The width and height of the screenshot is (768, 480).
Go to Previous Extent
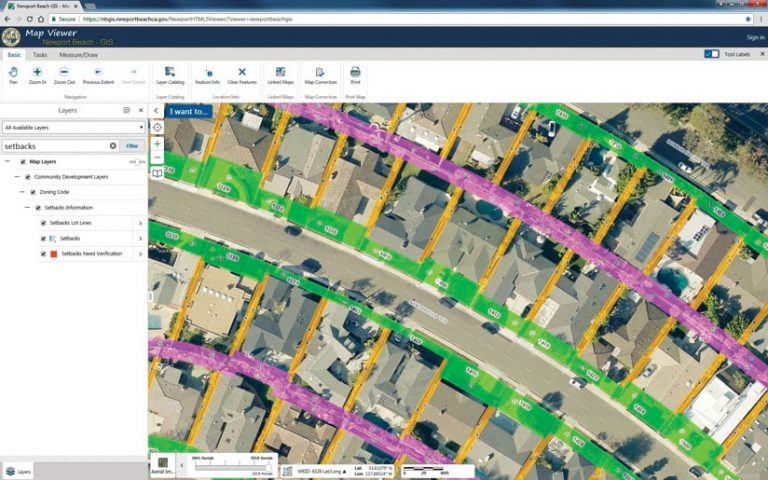pos(98,75)
